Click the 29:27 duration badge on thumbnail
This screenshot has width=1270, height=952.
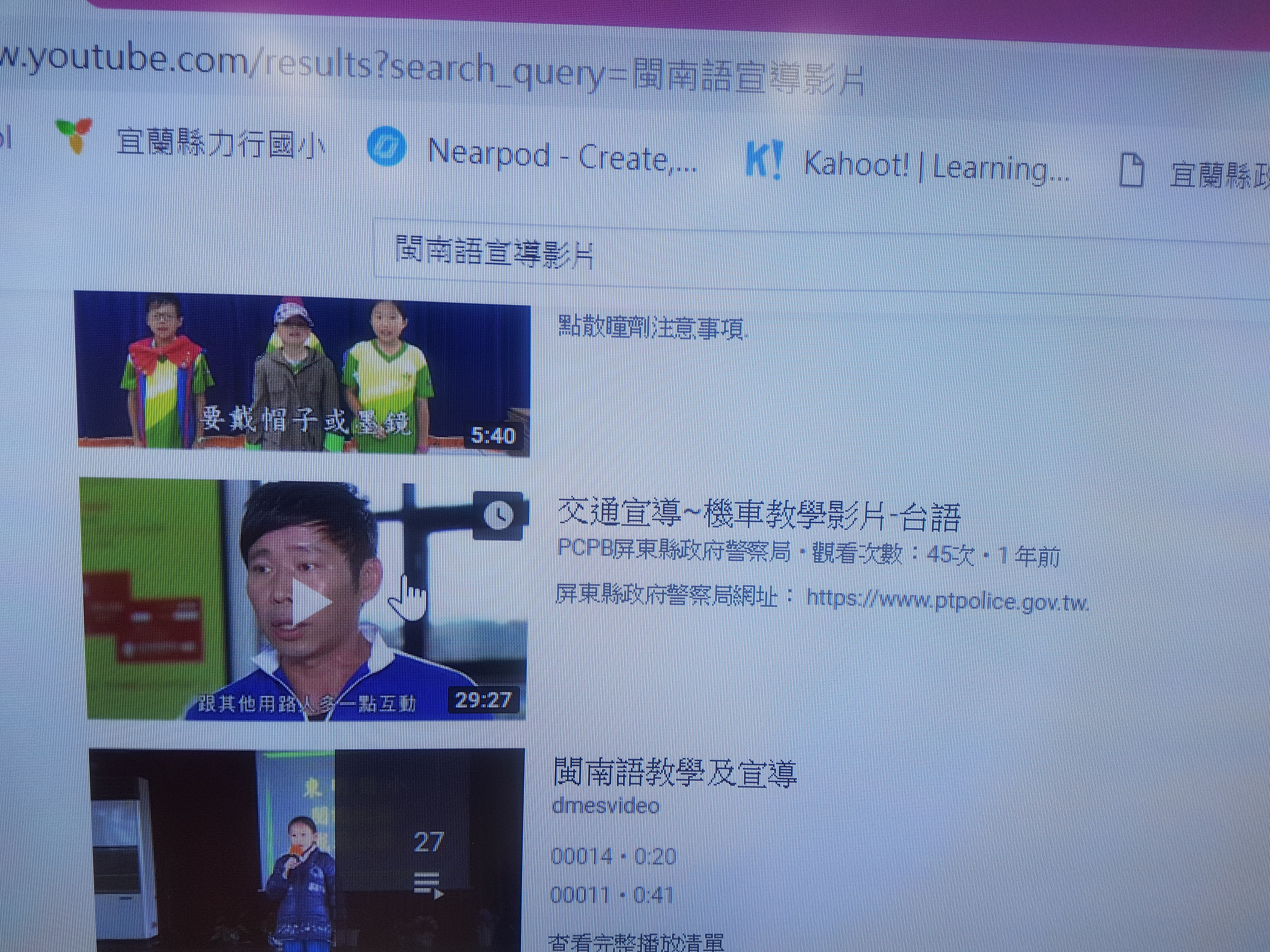pos(482,700)
